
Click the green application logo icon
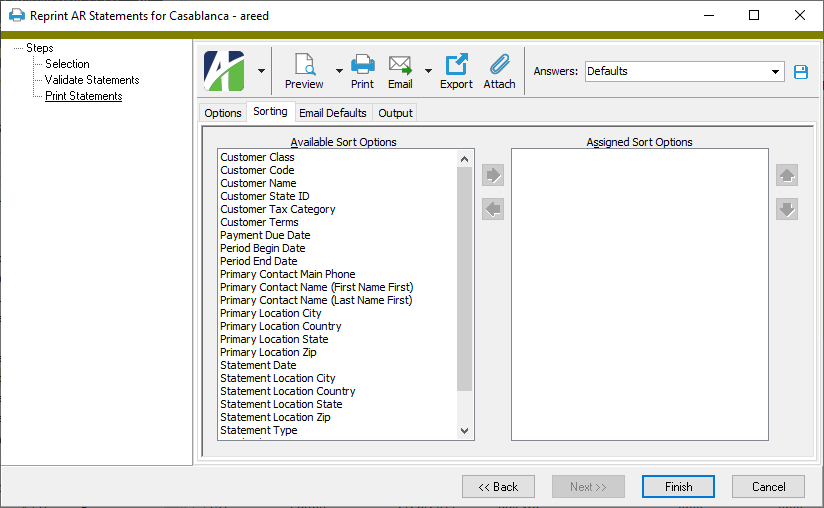pyautogui.click(x=224, y=71)
